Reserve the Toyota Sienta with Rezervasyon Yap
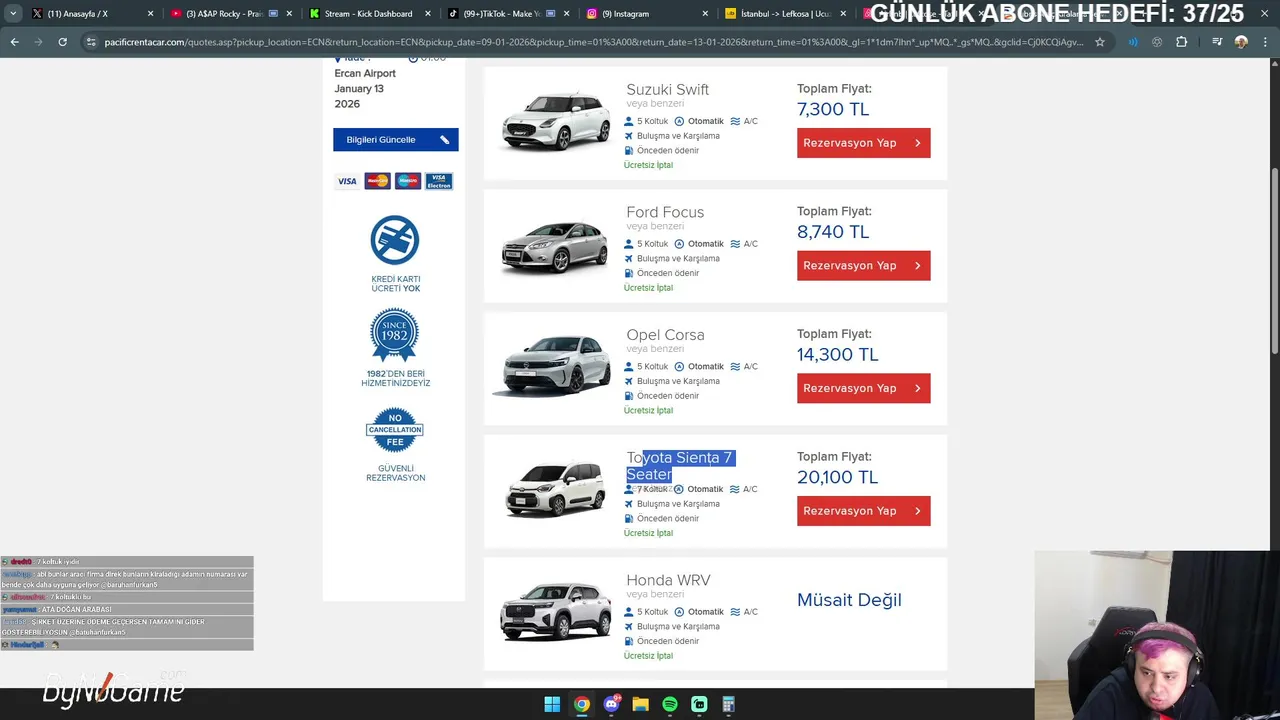Screen dimensions: 1280x720 863,511
